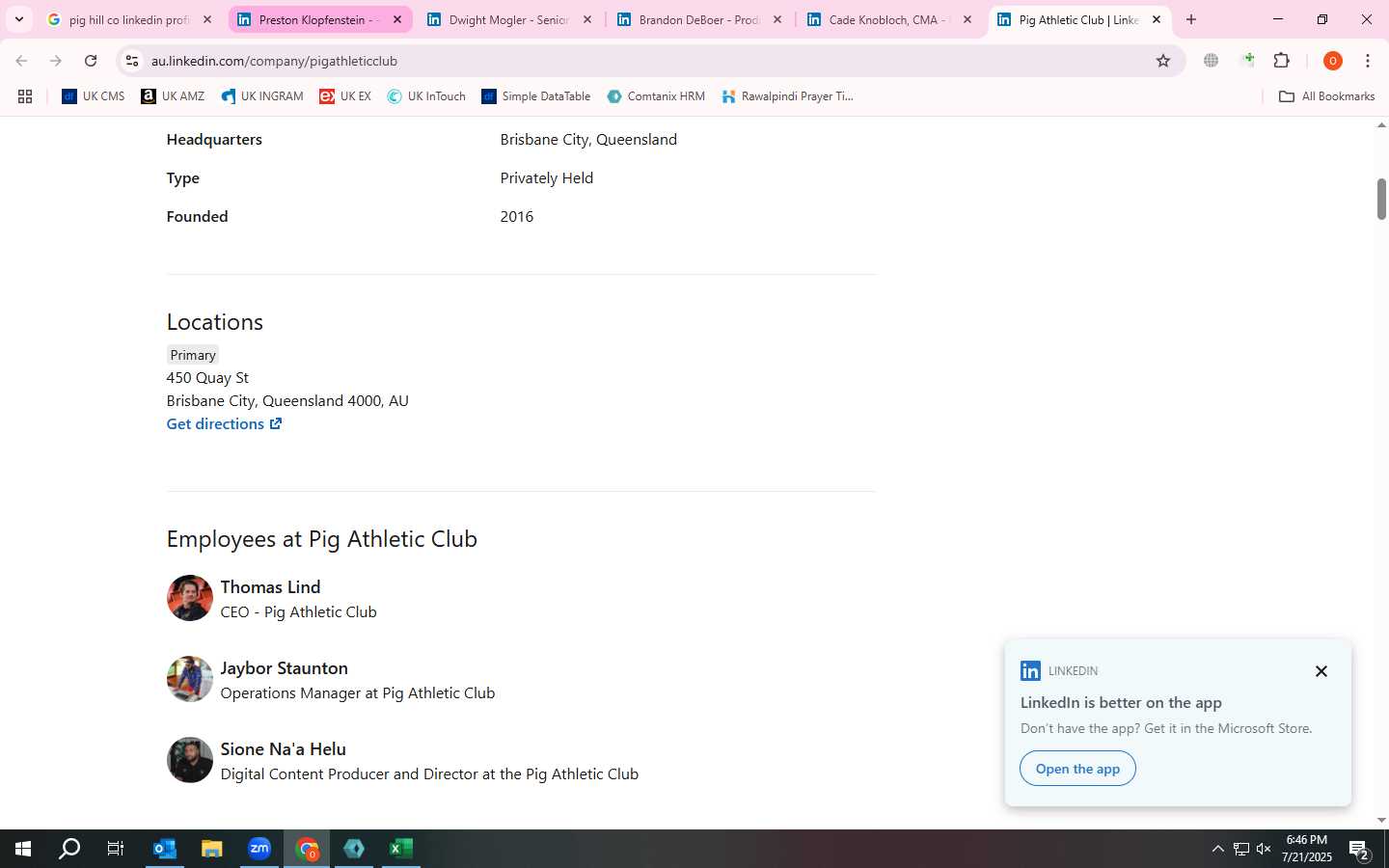
Task: Close the Brandon DeBoer tab
Action: click(x=776, y=19)
